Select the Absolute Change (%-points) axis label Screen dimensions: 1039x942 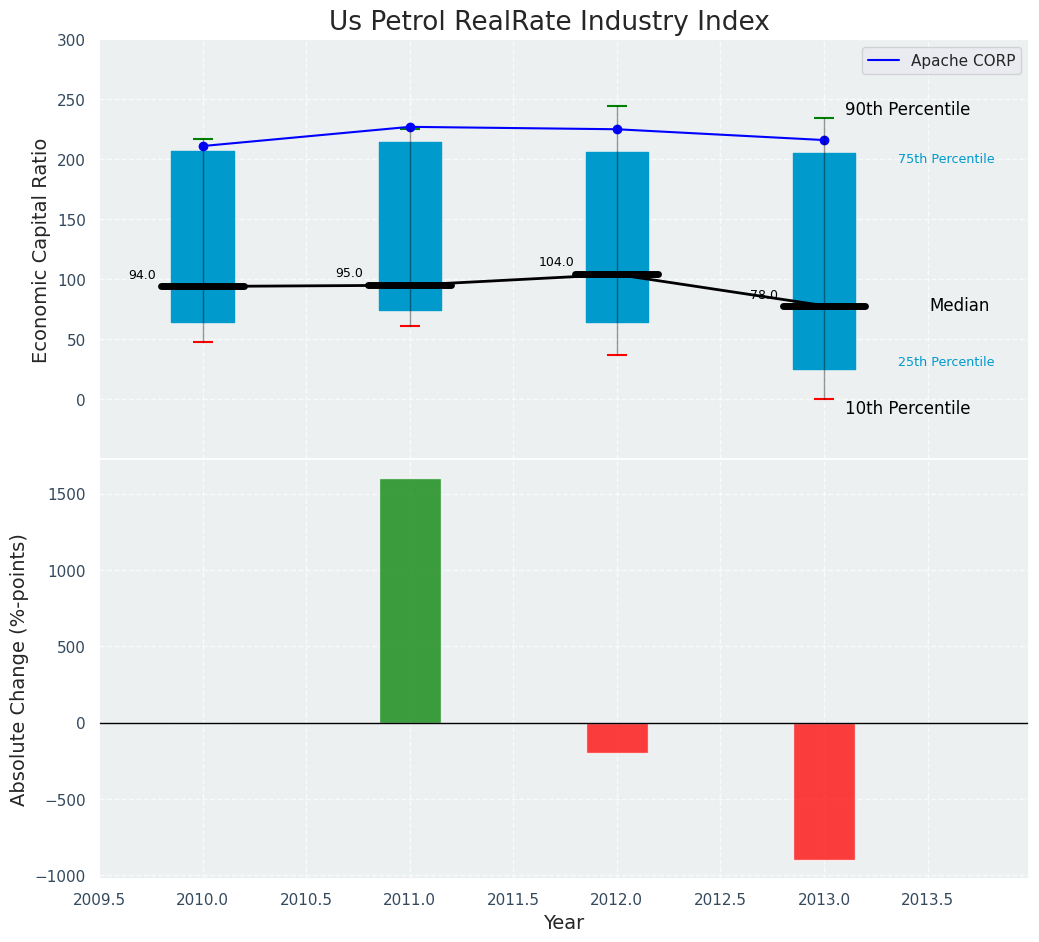coord(18,669)
